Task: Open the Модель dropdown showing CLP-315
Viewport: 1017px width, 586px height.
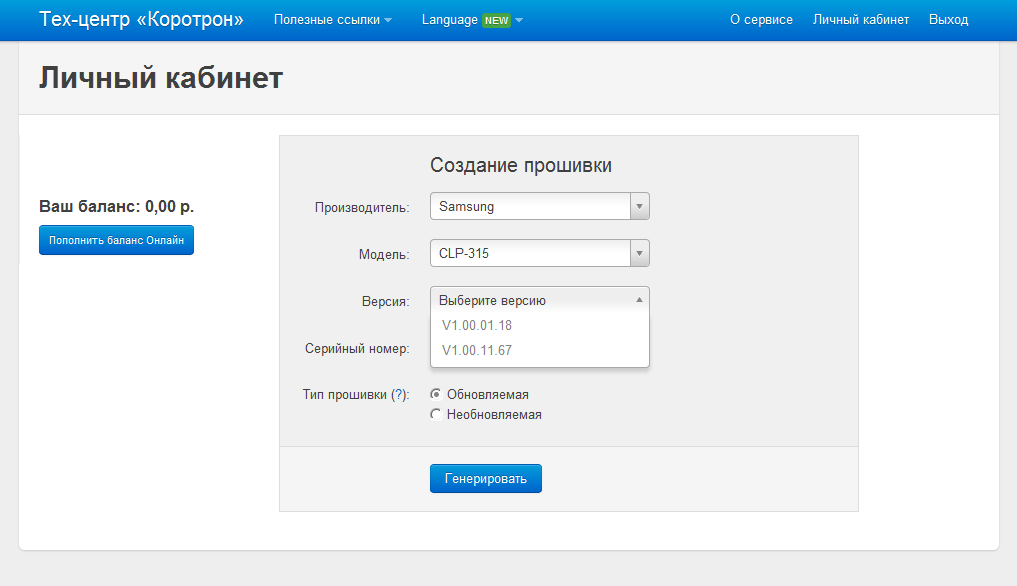Action: click(540, 253)
